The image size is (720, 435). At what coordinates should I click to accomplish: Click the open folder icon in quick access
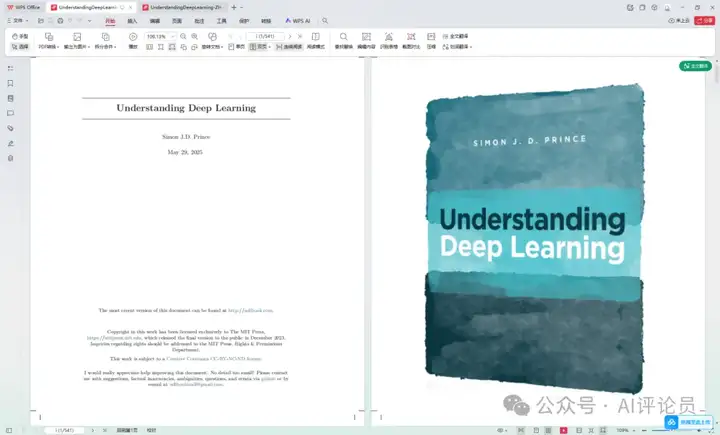tap(40, 21)
